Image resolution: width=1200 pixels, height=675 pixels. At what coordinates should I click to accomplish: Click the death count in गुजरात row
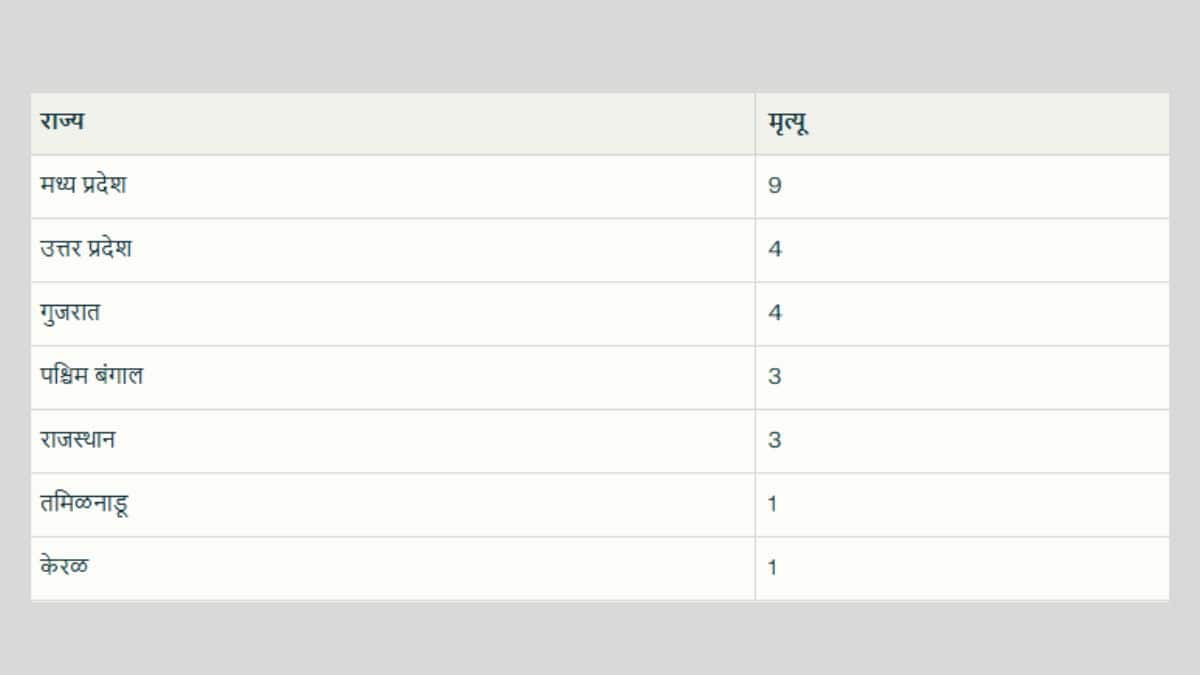(x=775, y=313)
